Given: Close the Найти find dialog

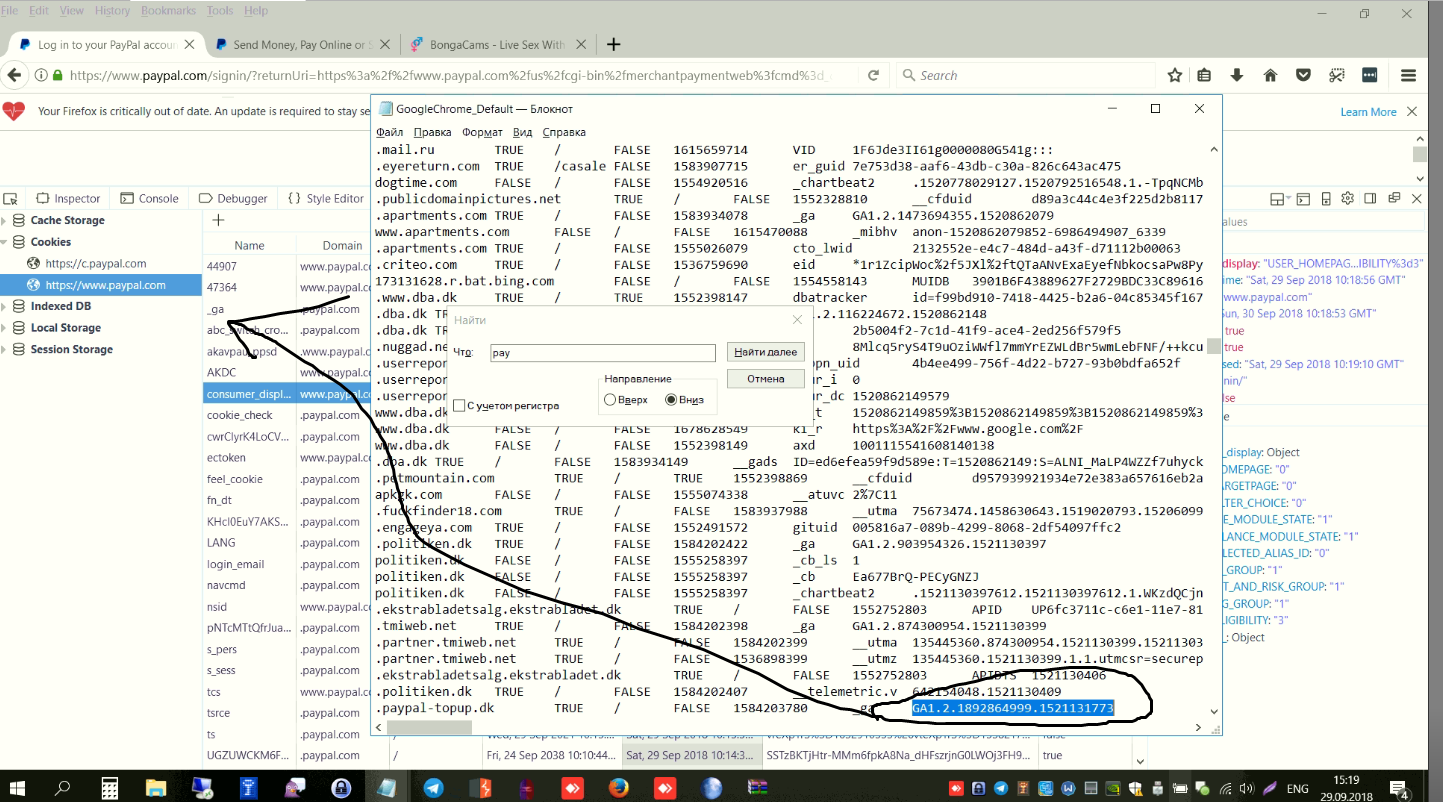Looking at the screenshot, I should tap(797, 320).
